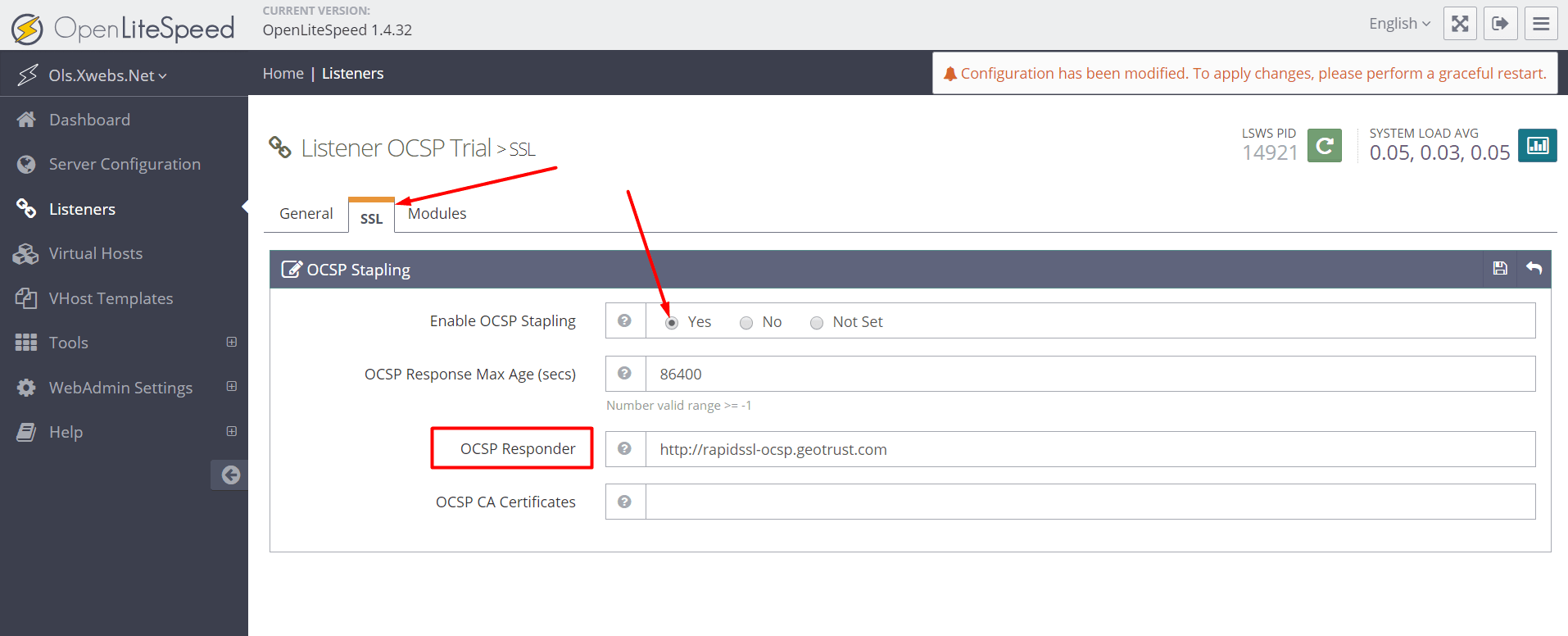The height and width of the screenshot is (636, 1568).
Task: Click the chain icon beside Listener title
Action: tap(280, 148)
